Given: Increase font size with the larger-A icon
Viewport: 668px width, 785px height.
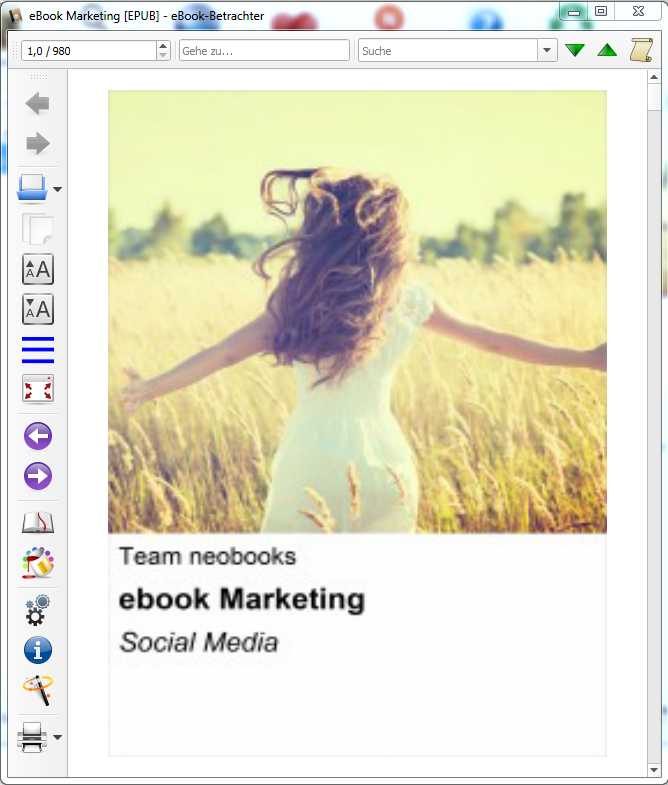Looking at the screenshot, I should 37,270.
